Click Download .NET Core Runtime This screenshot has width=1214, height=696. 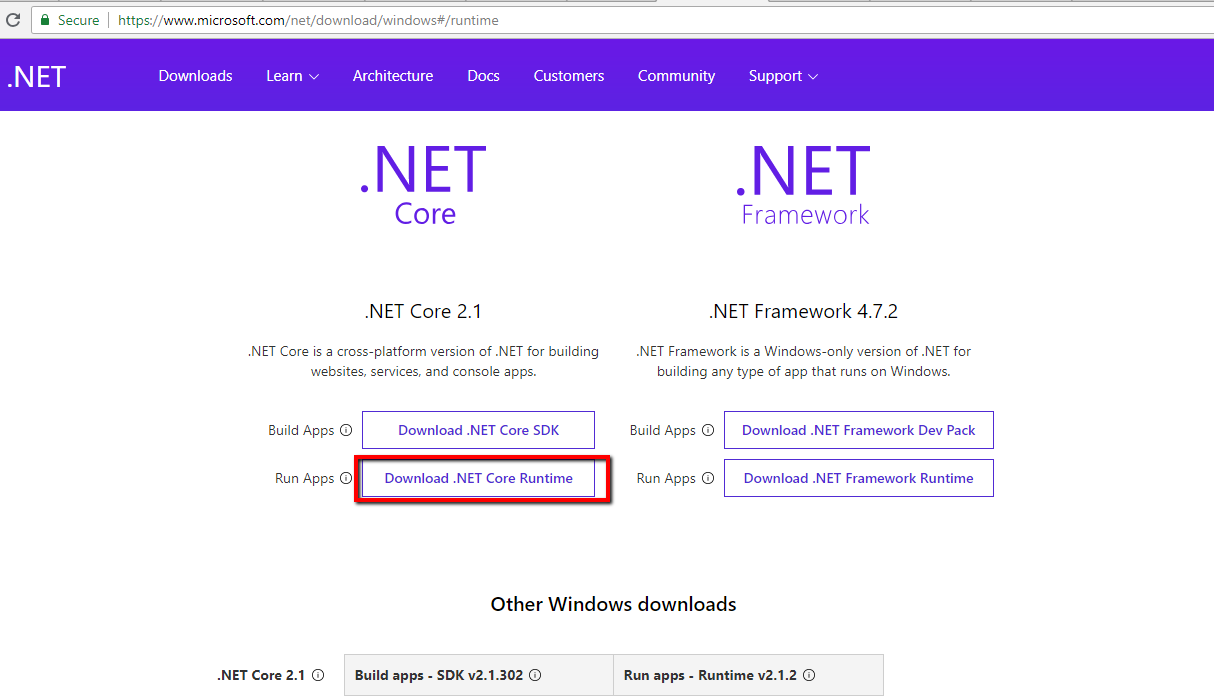481,478
